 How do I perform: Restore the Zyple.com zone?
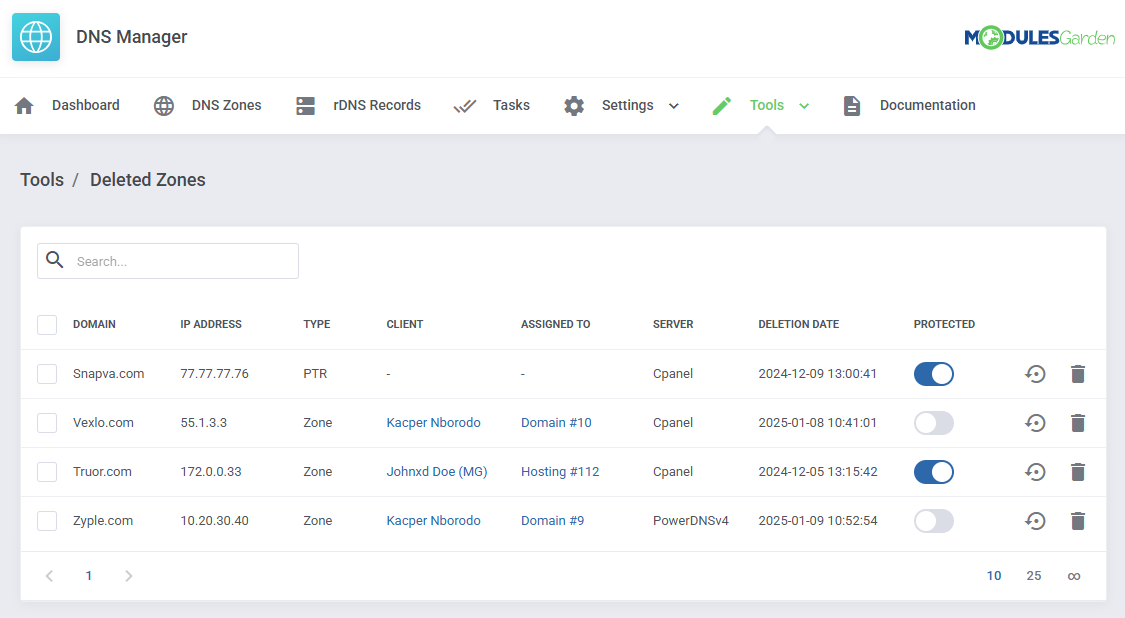point(1035,520)
